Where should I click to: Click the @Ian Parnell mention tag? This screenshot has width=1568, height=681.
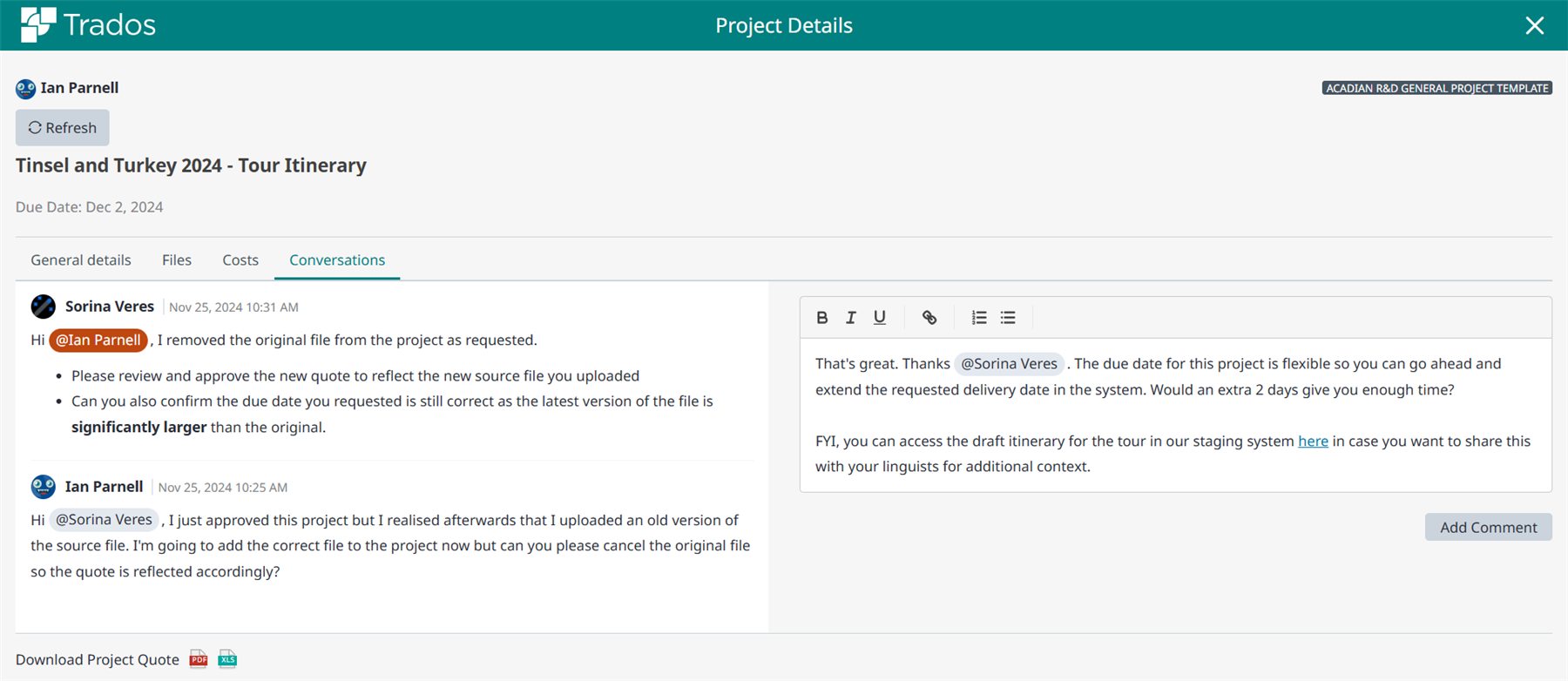pos(98,340)
